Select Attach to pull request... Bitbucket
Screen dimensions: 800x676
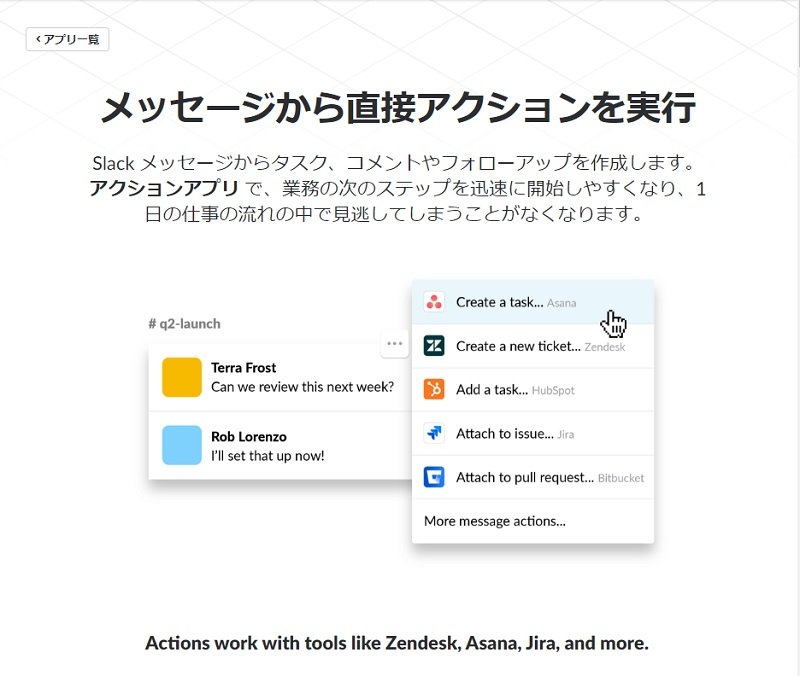coord(533,478)
